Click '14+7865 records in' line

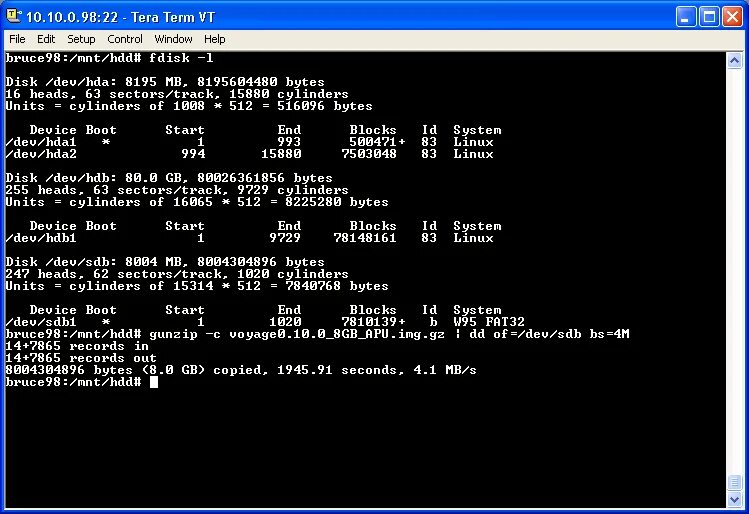click(x=77, y=346)
